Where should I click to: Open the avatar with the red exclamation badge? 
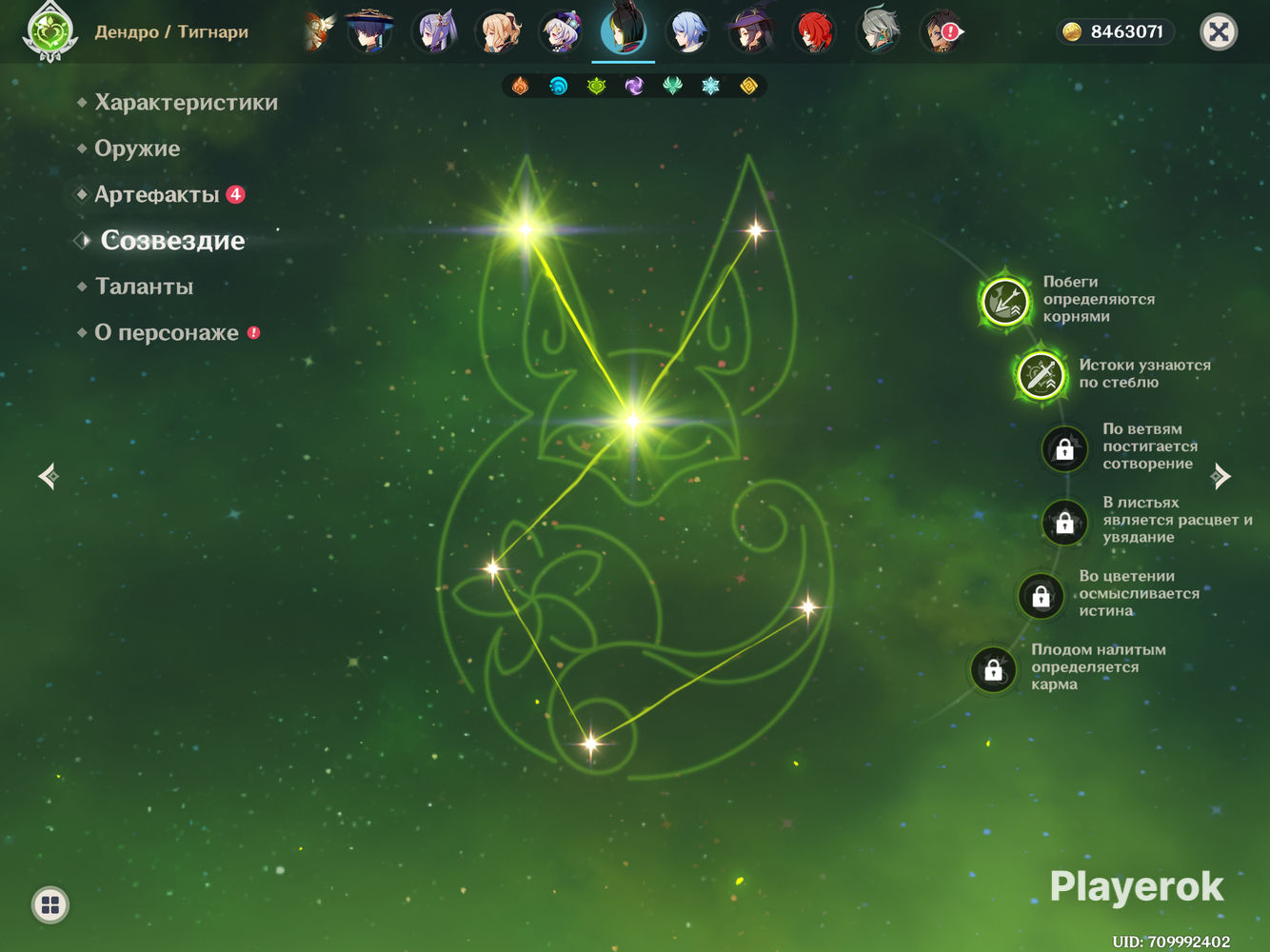point(942,31)
